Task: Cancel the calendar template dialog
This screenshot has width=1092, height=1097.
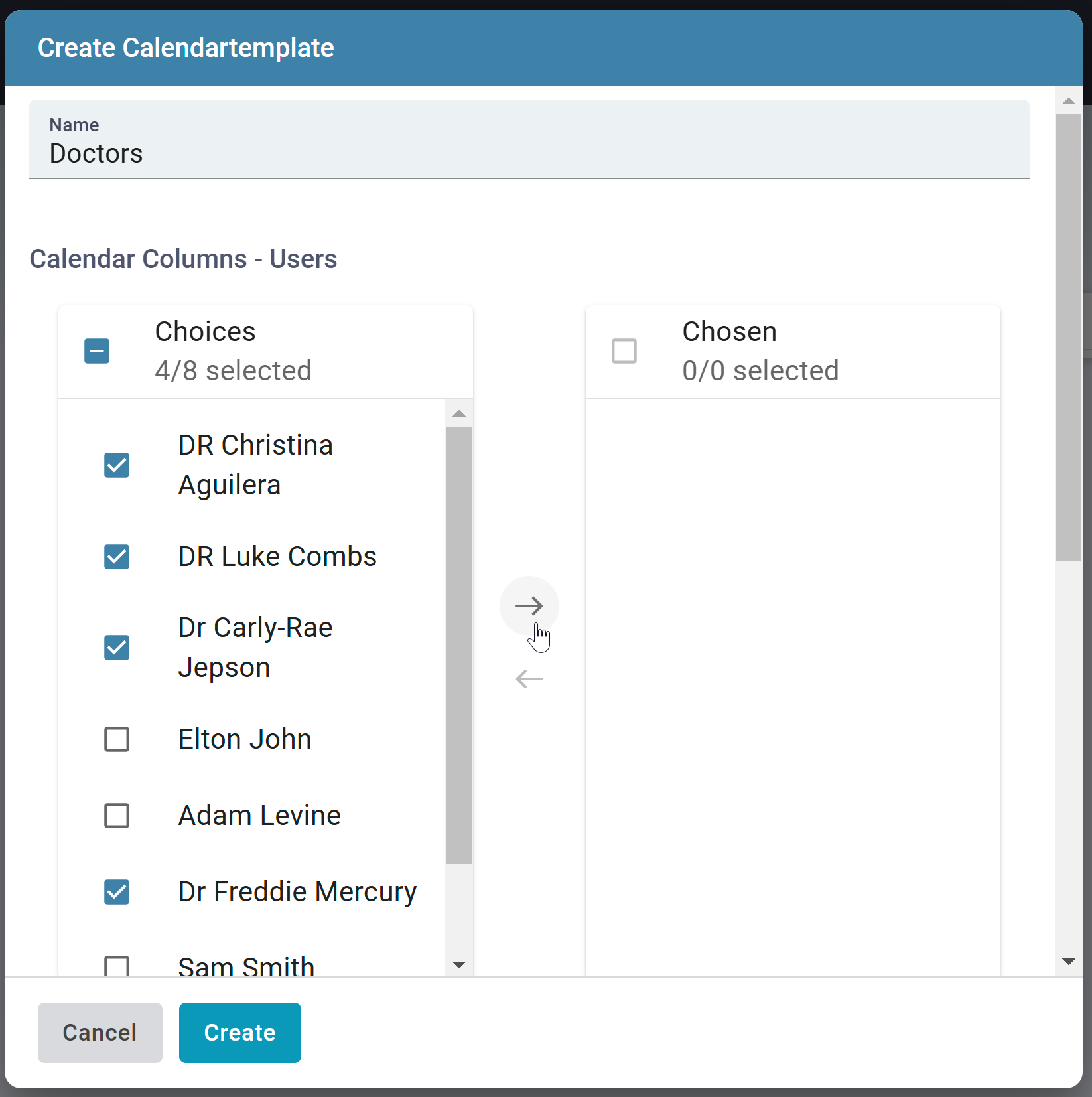Action: point(100,1033)
